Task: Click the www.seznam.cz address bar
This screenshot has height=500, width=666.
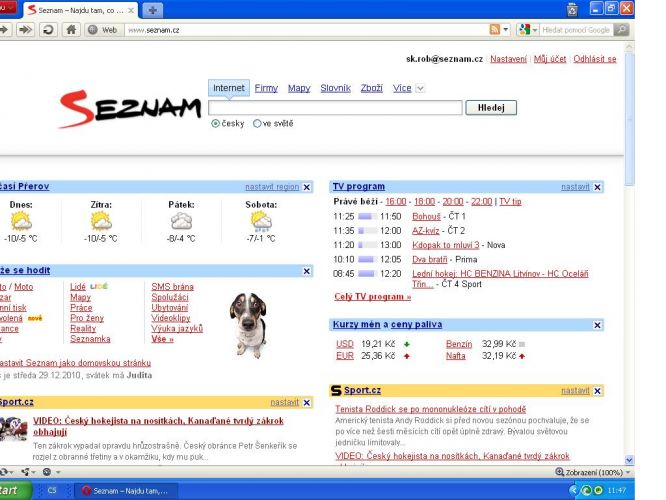Action: tap(306, 30)
